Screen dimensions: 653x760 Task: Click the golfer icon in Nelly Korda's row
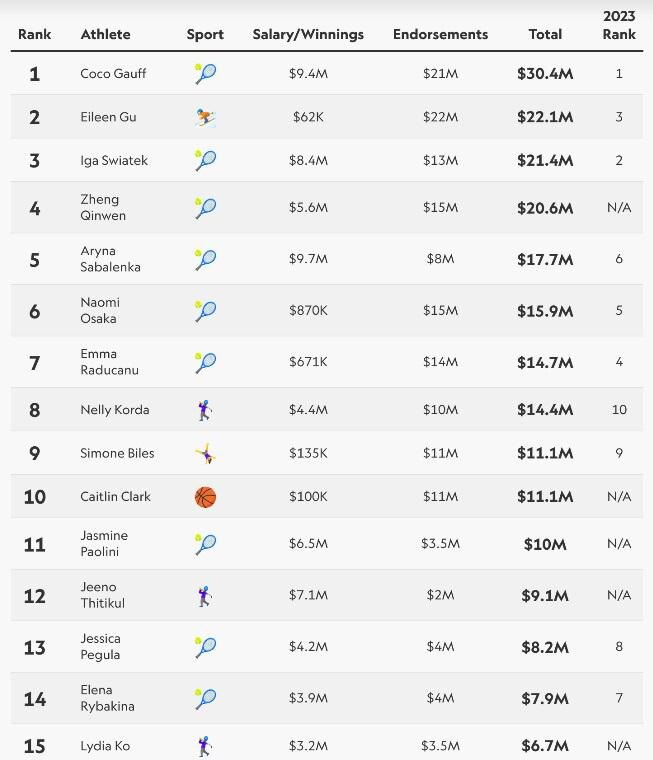(205, 410)
